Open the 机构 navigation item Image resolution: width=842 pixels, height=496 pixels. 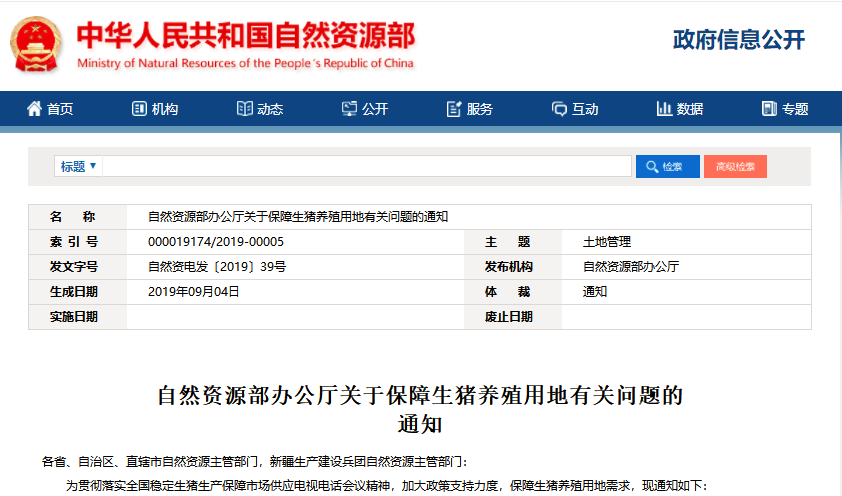[x=155, y=109]
